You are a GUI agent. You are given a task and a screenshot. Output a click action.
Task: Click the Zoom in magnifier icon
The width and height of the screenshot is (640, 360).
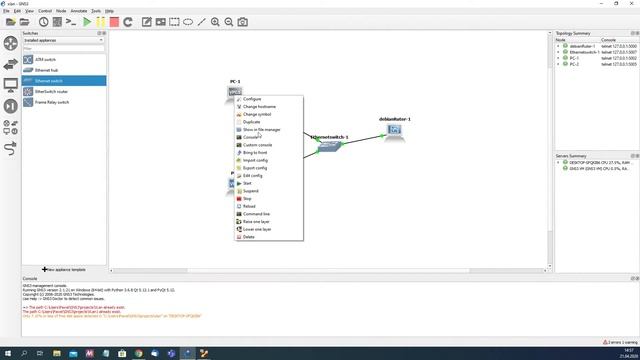[215, 22]
